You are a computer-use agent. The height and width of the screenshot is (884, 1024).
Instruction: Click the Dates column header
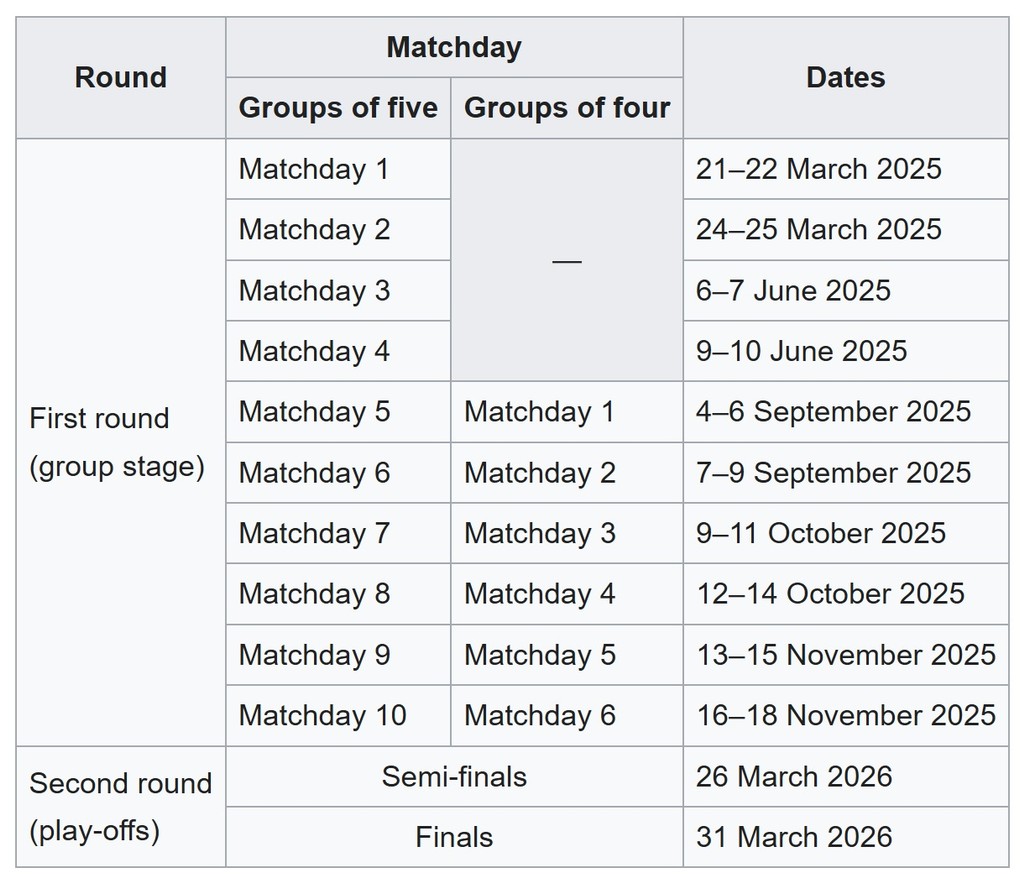[x=845, y=78]
